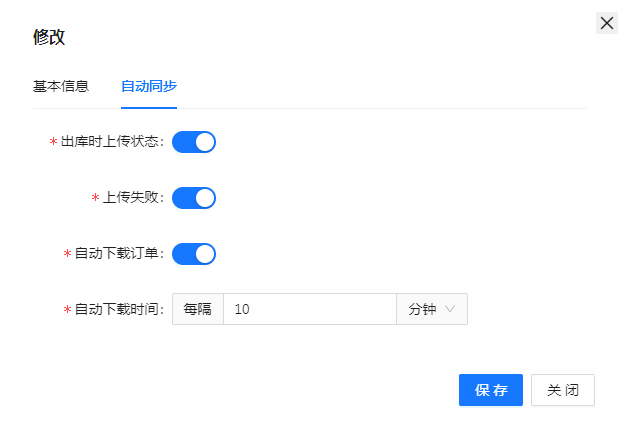Click the 每隔 prefix box
Viewport: 633px width, 428px height.
tap(198, 310)
